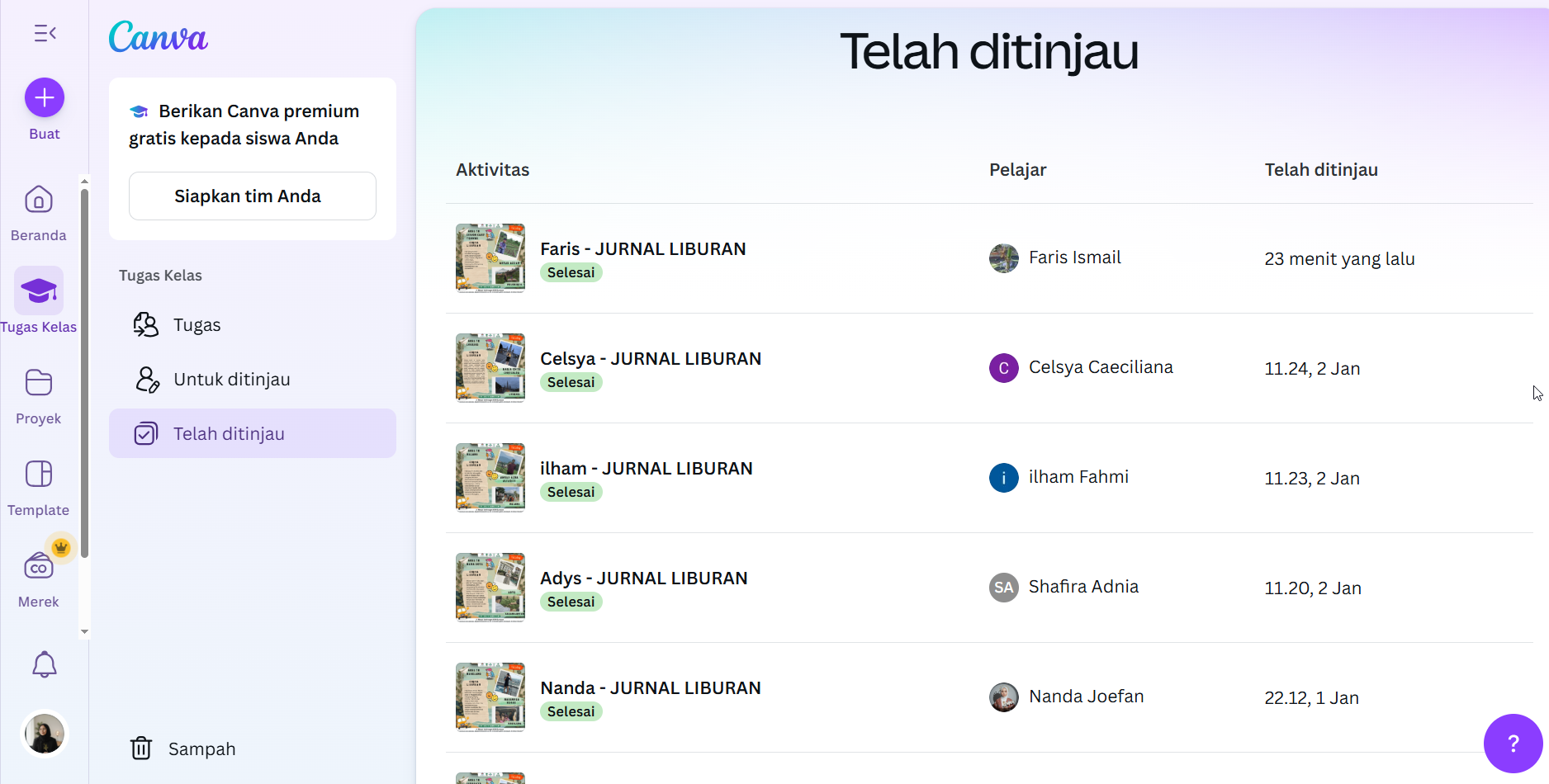Open Untuk ditinjau list

tap(253, 380)
